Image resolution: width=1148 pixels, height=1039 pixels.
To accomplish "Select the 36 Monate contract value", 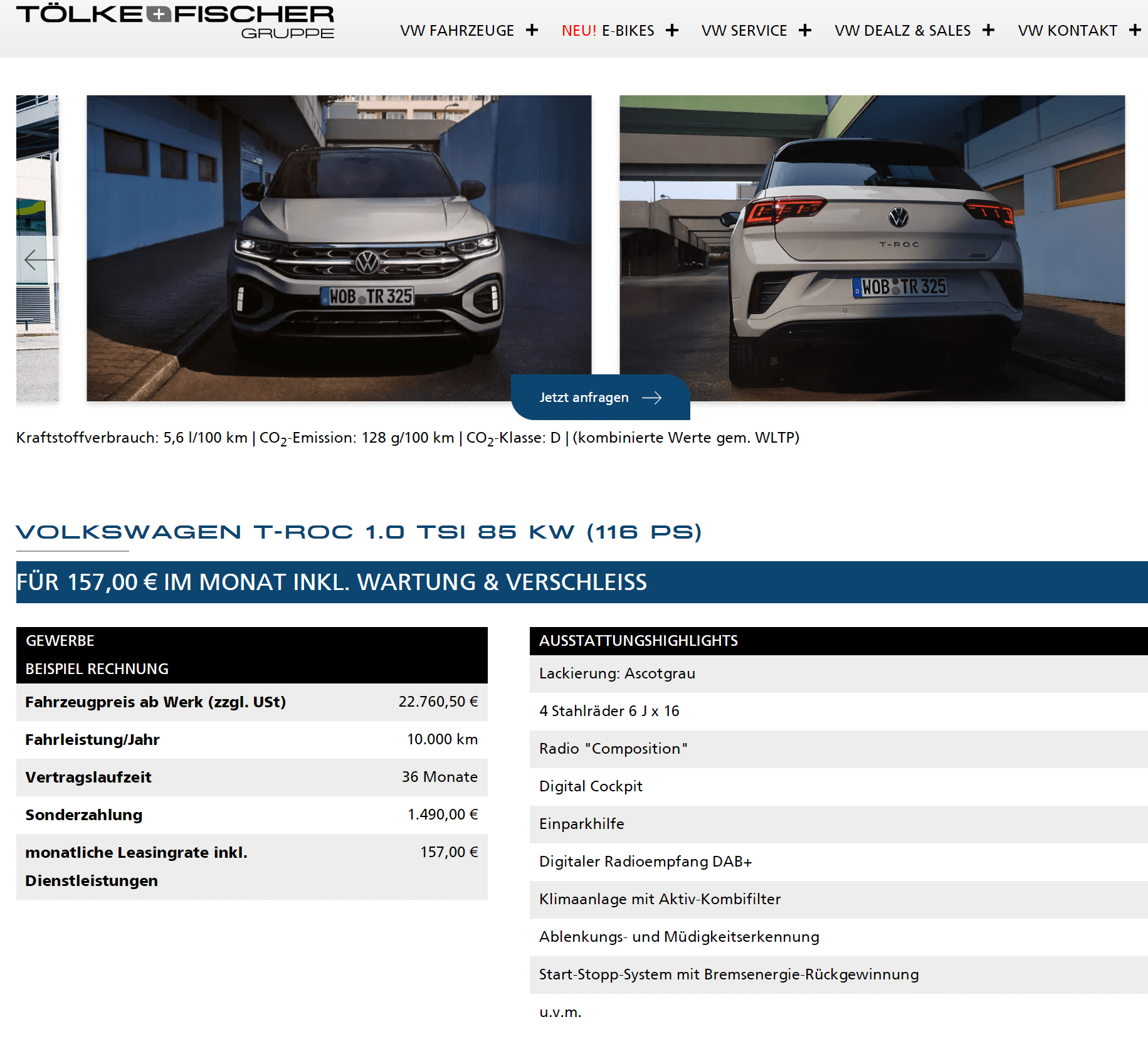I will [x=440, y=777].
